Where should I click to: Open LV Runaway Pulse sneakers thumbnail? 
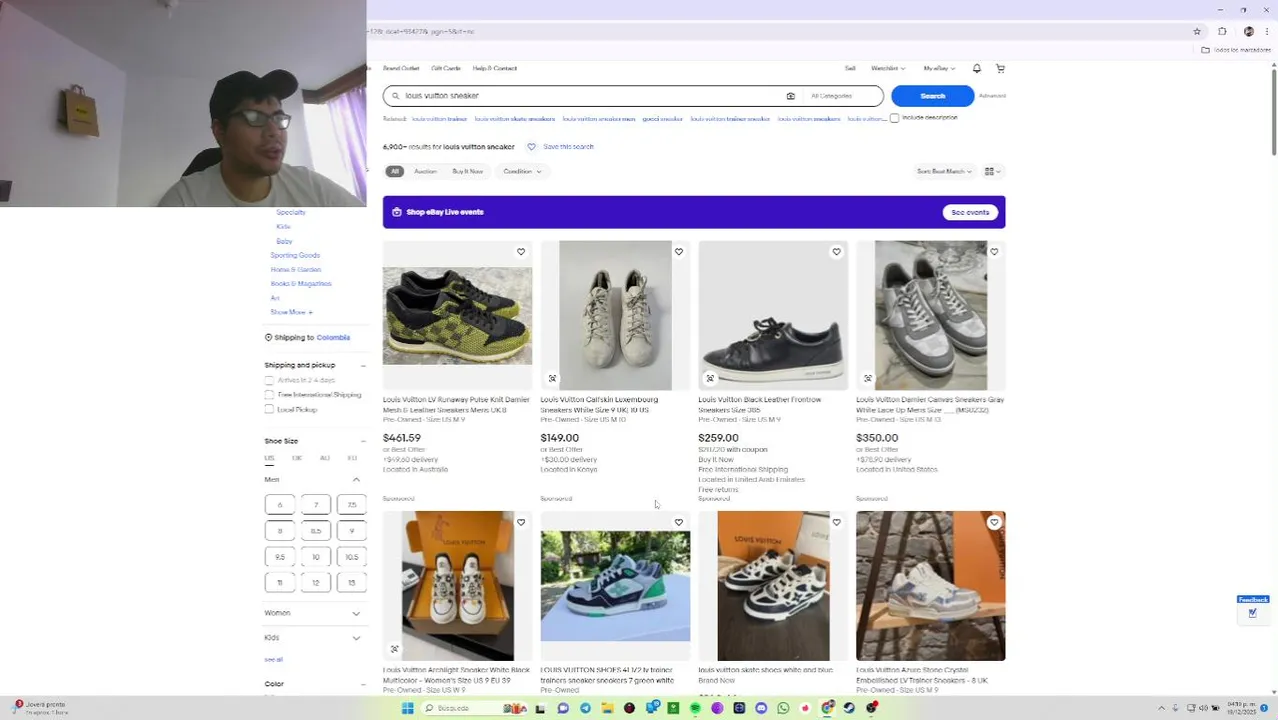pos(457,315)
